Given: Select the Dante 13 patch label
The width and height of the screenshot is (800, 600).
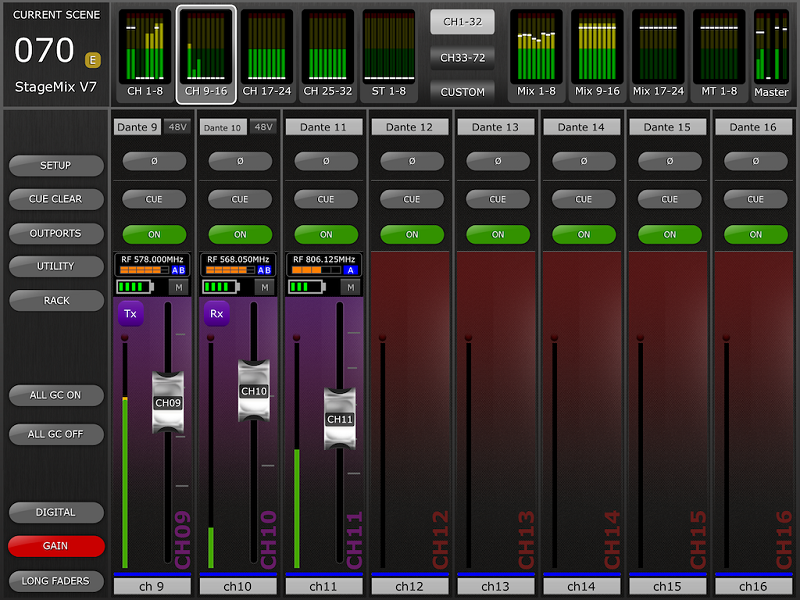Looking at the screenshot, I should (x=495, y=127).
